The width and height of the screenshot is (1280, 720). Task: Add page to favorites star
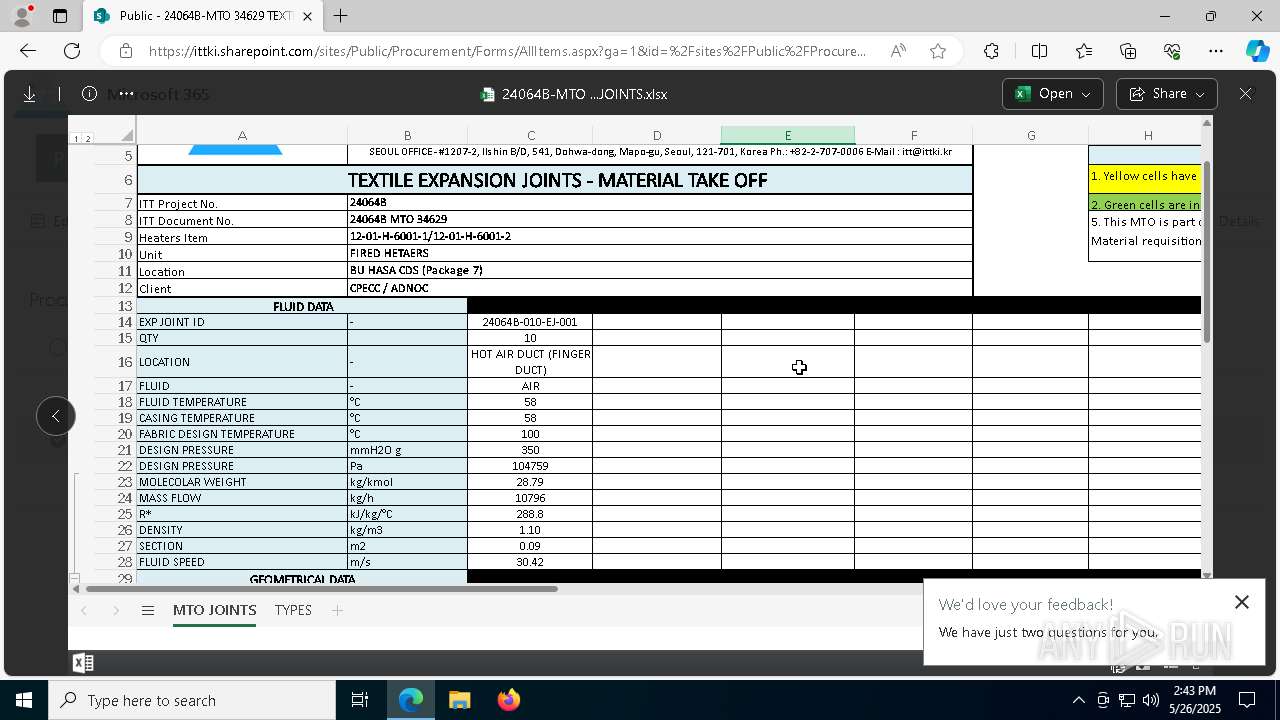click(938, 51)
